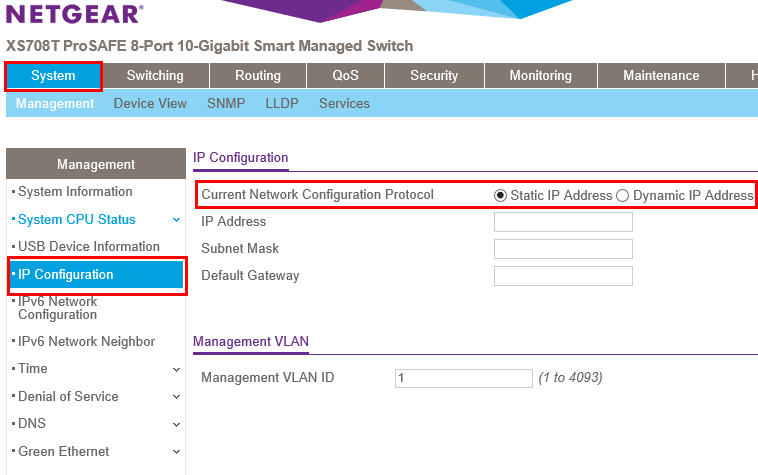Open the Maintenance tab
Viewport: 758px width, 475px height.
click(661, 76)
